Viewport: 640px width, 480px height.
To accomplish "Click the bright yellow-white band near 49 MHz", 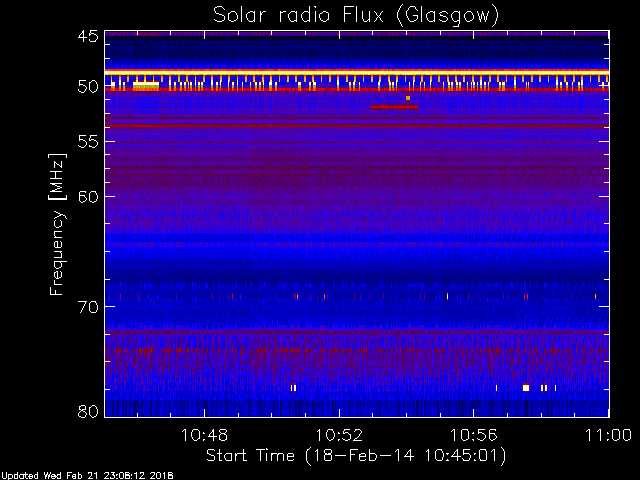I will pyautogui.click(x=357, y=73).
